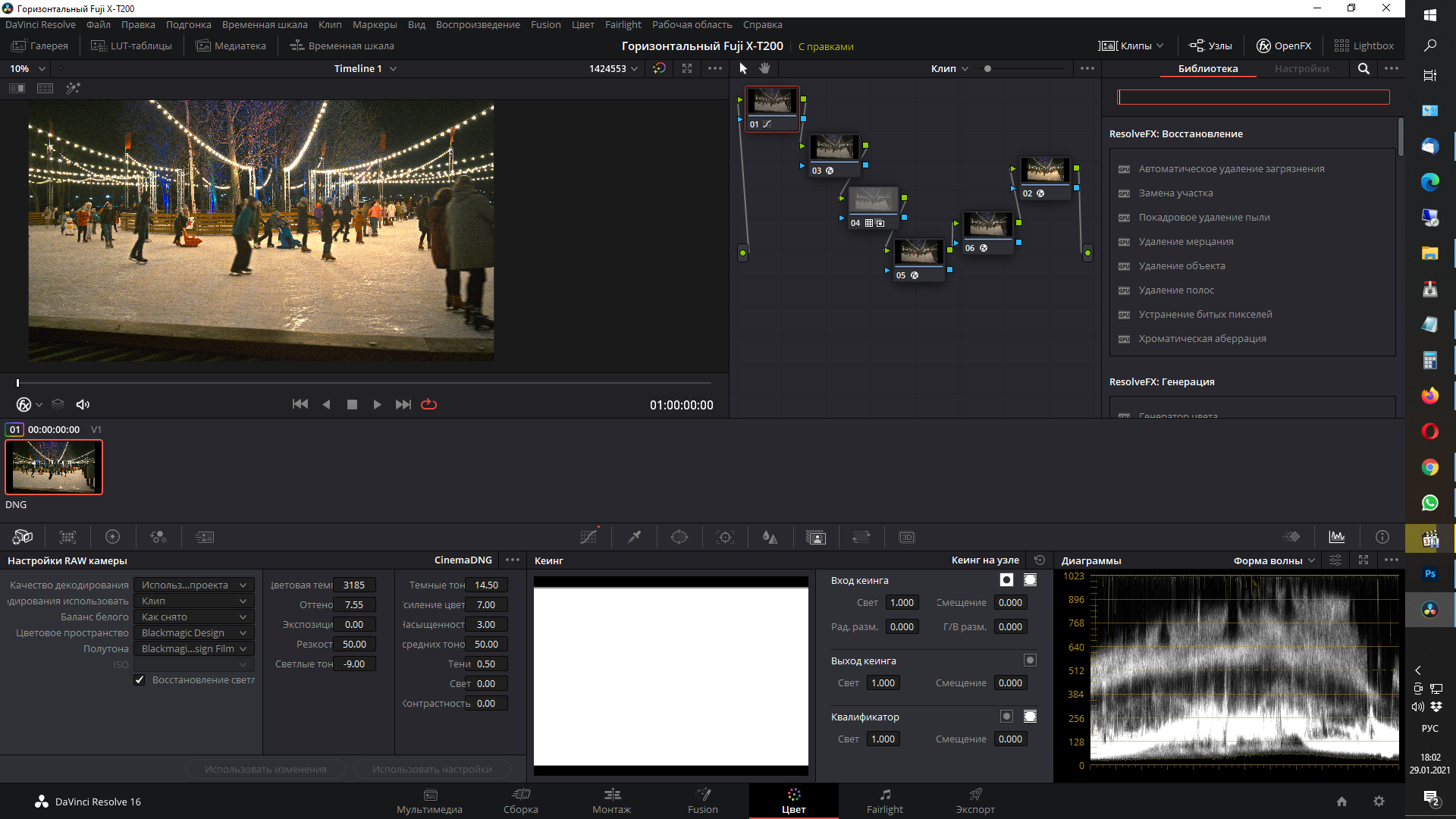Viewport: 1456px width, 819px height.
Task: Open the Tracker palette icon
Action: tap(726, 537)
